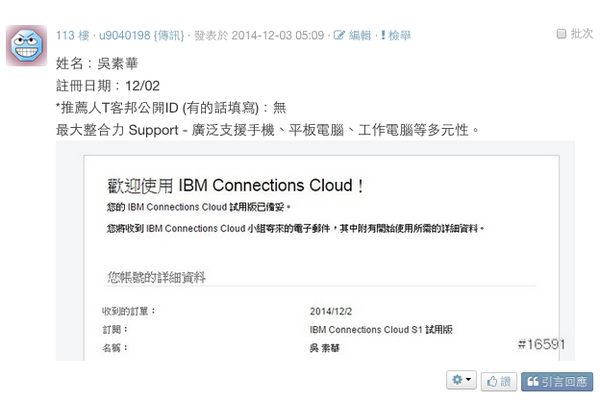Click the #16591 number on the image
600x402 pixels.
coord(543,344)
